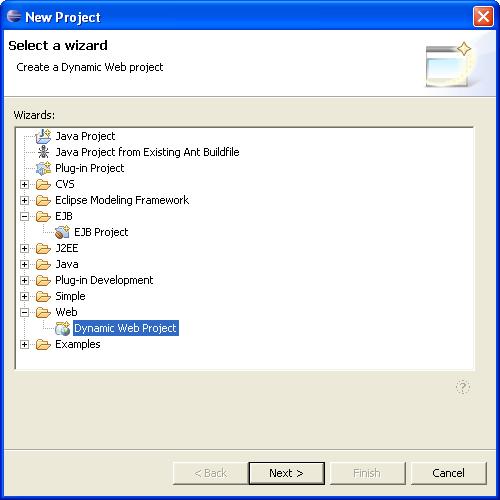Select the Java folder label
Screen dimensions: 500x500
67,264
